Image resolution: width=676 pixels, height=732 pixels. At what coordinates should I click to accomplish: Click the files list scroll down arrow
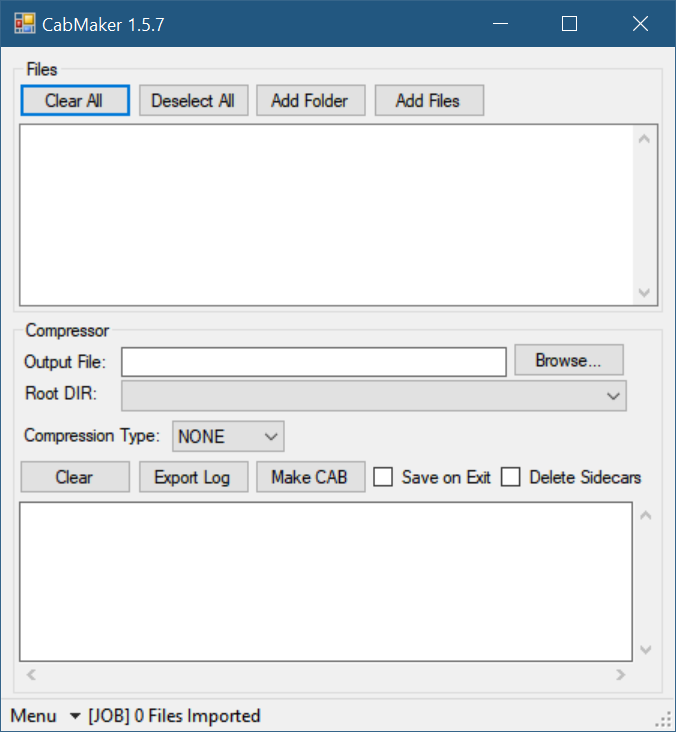645,293
